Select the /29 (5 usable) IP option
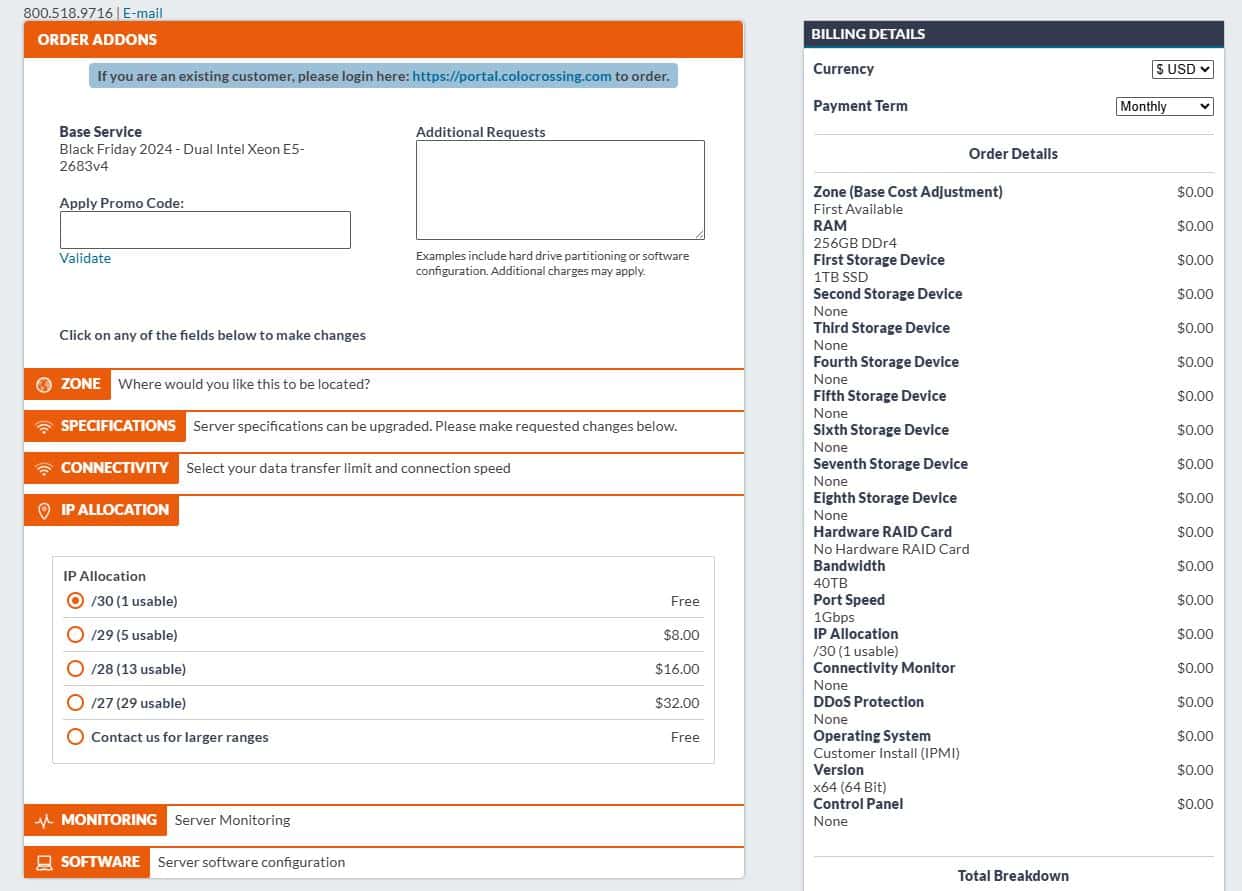1242x891 pixels. click(x=75, y=635)
